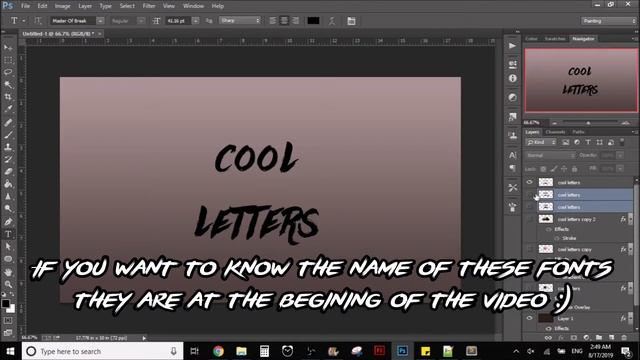Select the Paint Bucket tool
The width and height of the screenshot is (640, 360).
point(8,184)
